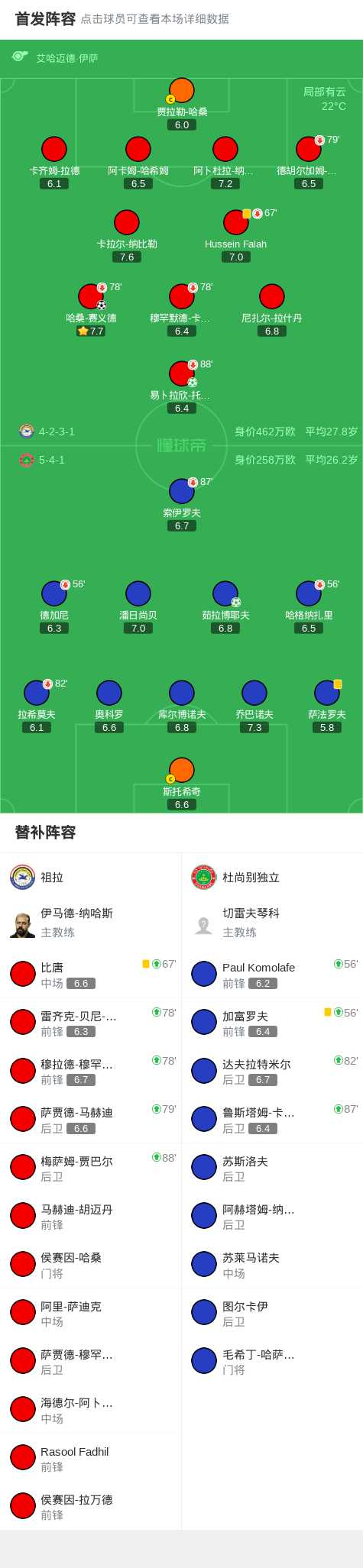Image resolution: width=363 pixels, height=1568 pixels.
Task: Open 易卜拉欣-托's player icon with goal
Action: click(182, 373)
